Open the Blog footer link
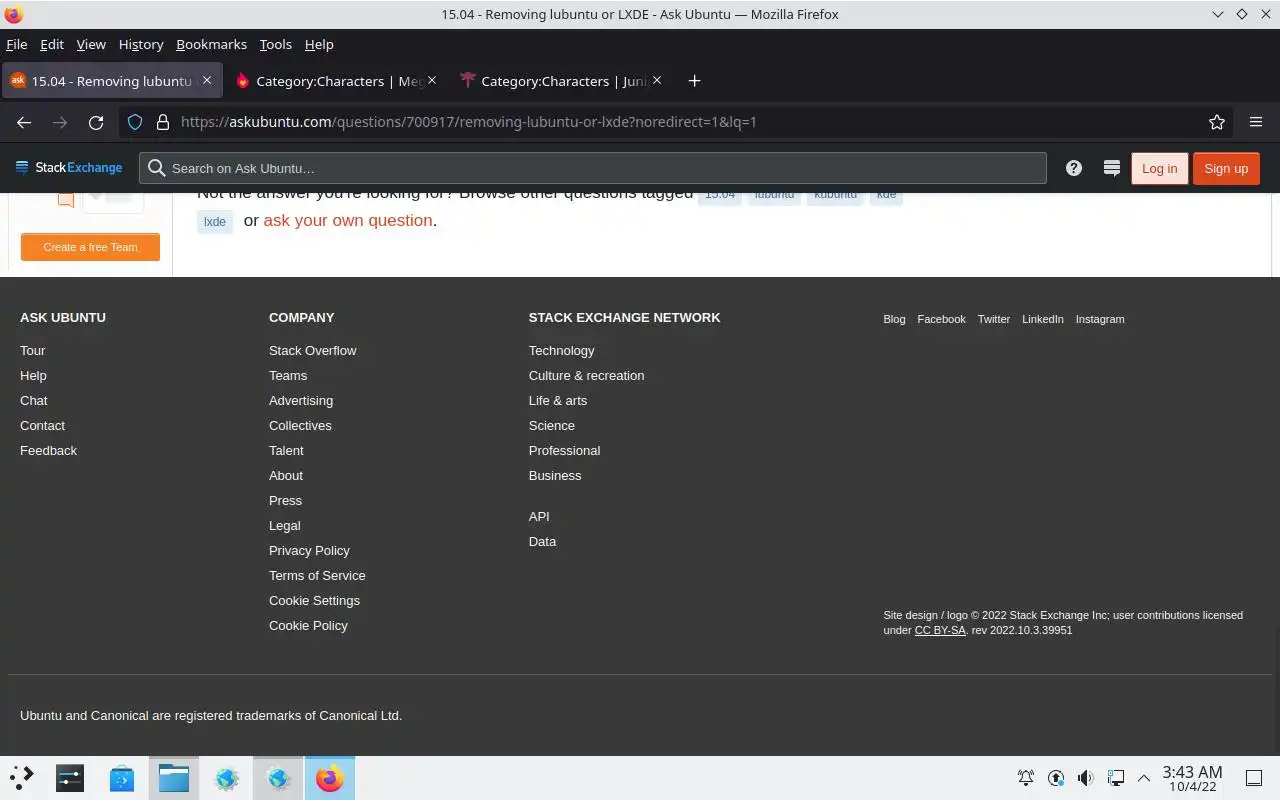Image resolution: width=1280 pixels, height=800 pixels. (894, 319)
